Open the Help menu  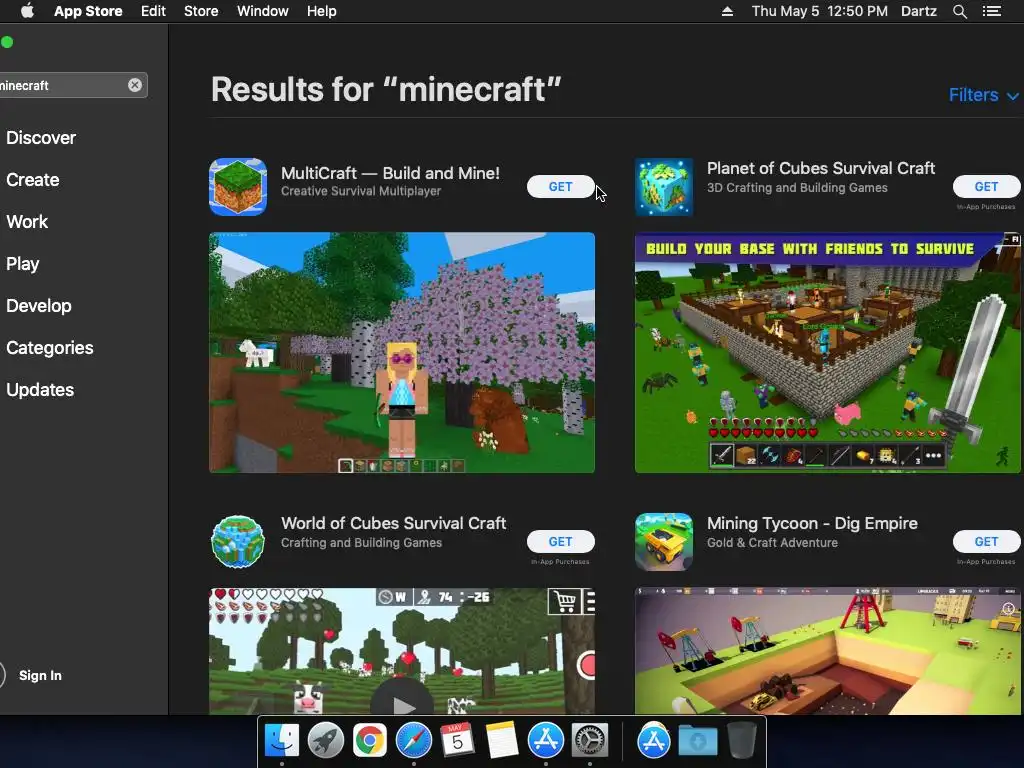pos(322,11)
